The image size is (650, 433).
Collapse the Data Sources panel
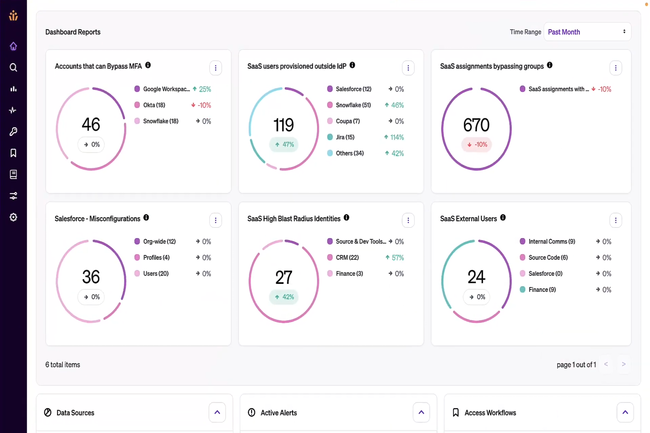217,412
